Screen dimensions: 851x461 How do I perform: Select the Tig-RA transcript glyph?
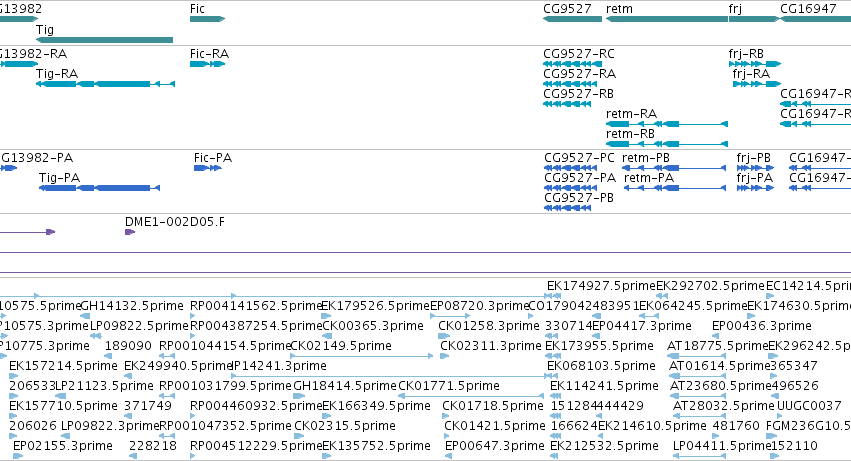point(105,84)
